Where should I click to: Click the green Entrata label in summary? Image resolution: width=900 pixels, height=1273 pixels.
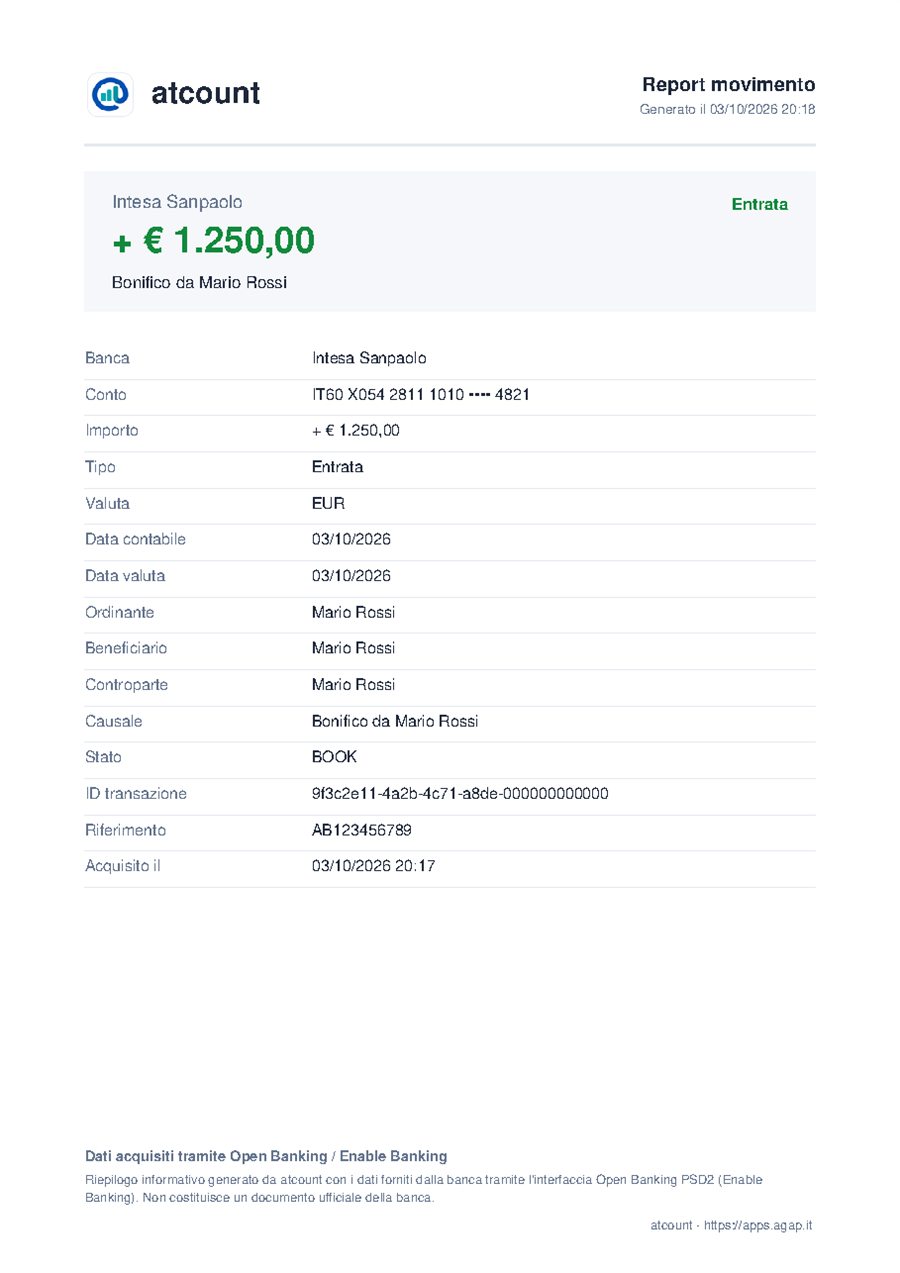(760, 204)
